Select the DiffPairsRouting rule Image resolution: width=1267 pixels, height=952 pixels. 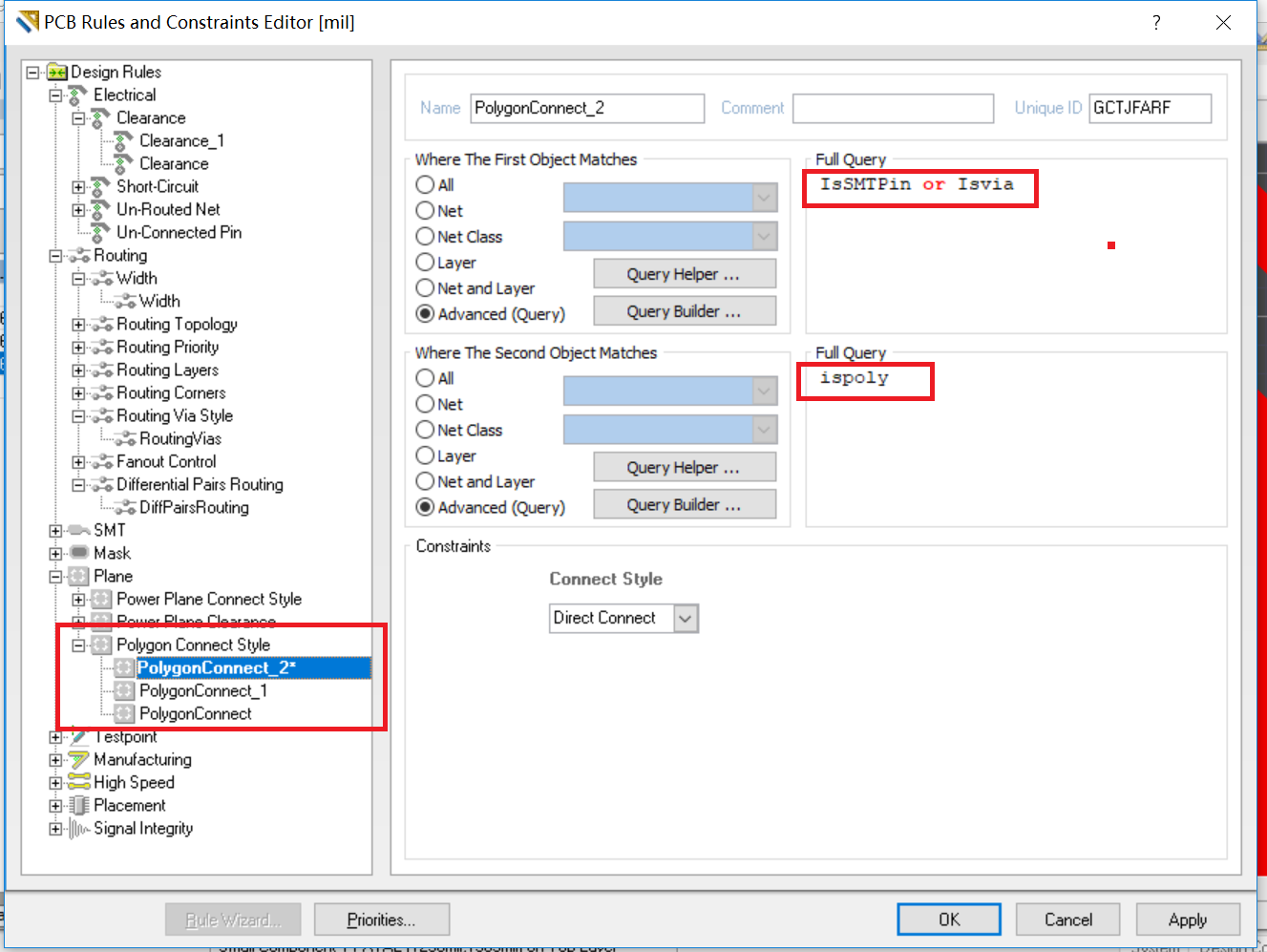point(194,508)
